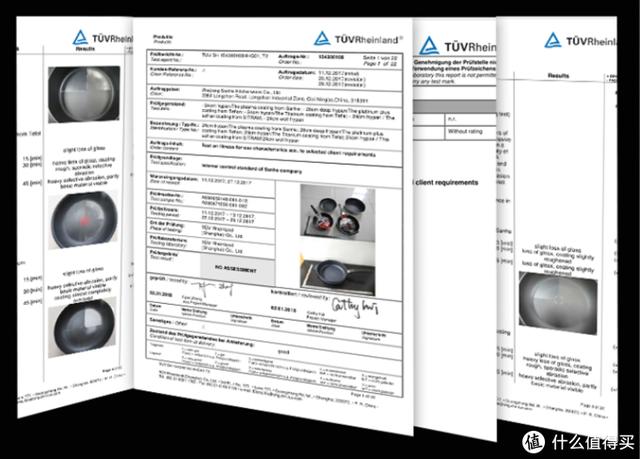Image resolution: width=640 pixels, height=459 pixels.
Task: Click the TÜVRheinland logo on third page
Action: click(x=458, y=46)
